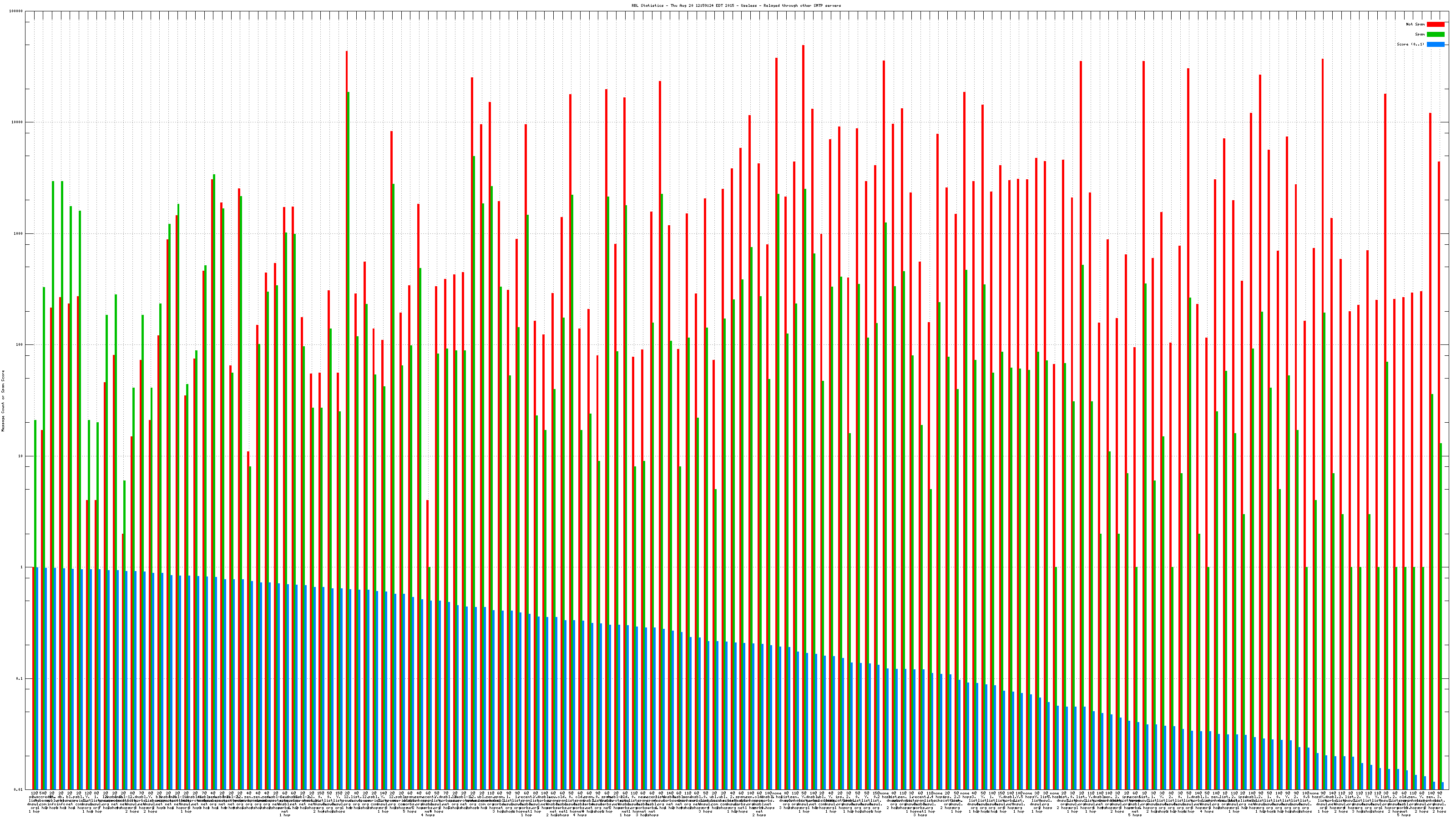Select the 'Spam' legend label text
Screen dimensions: 1456x819
1420,35
